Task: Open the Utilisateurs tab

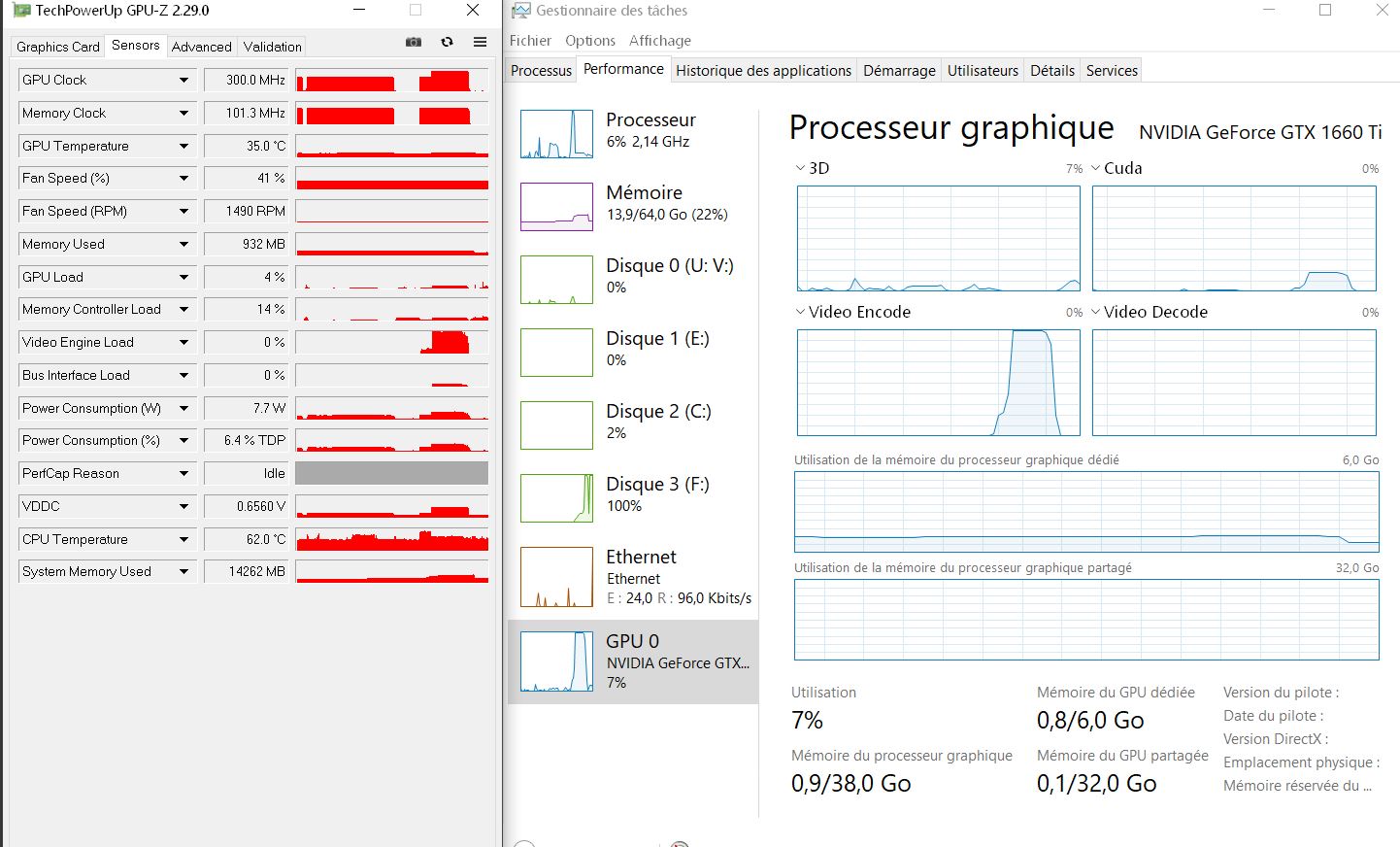Action: [983, 71]
